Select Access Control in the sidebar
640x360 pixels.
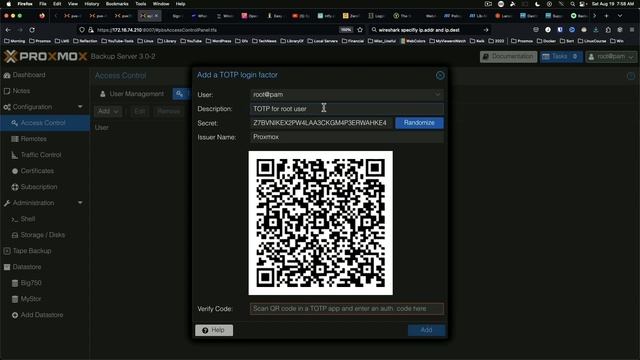[x=43, y=123]
